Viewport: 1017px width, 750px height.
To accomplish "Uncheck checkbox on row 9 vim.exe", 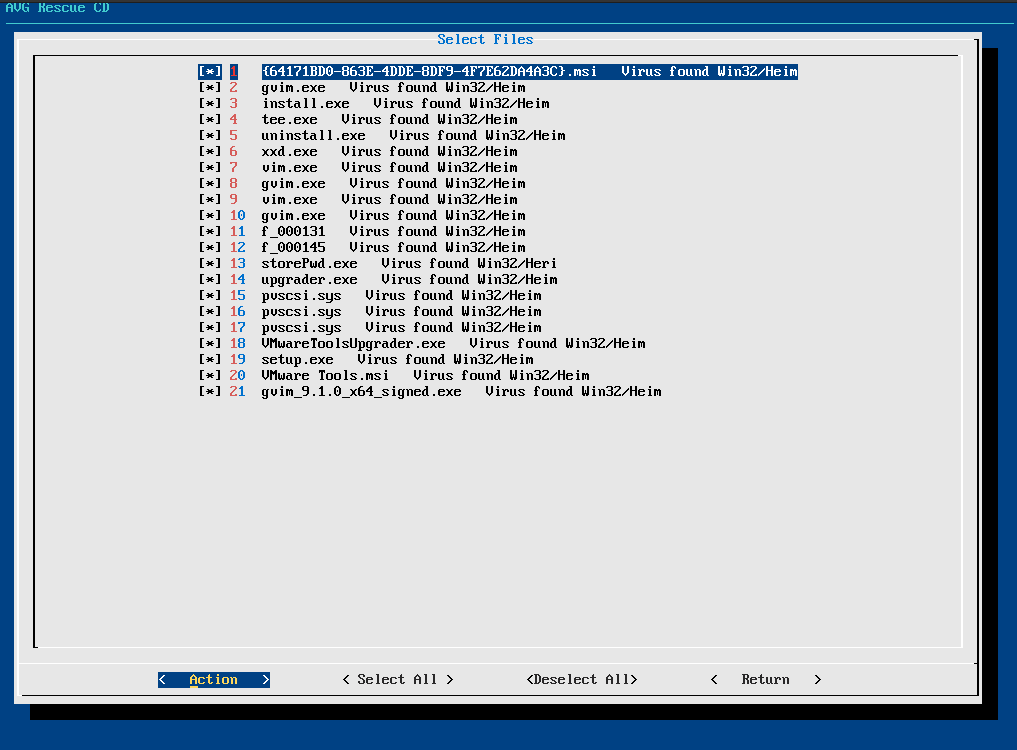I will (209, 199).
